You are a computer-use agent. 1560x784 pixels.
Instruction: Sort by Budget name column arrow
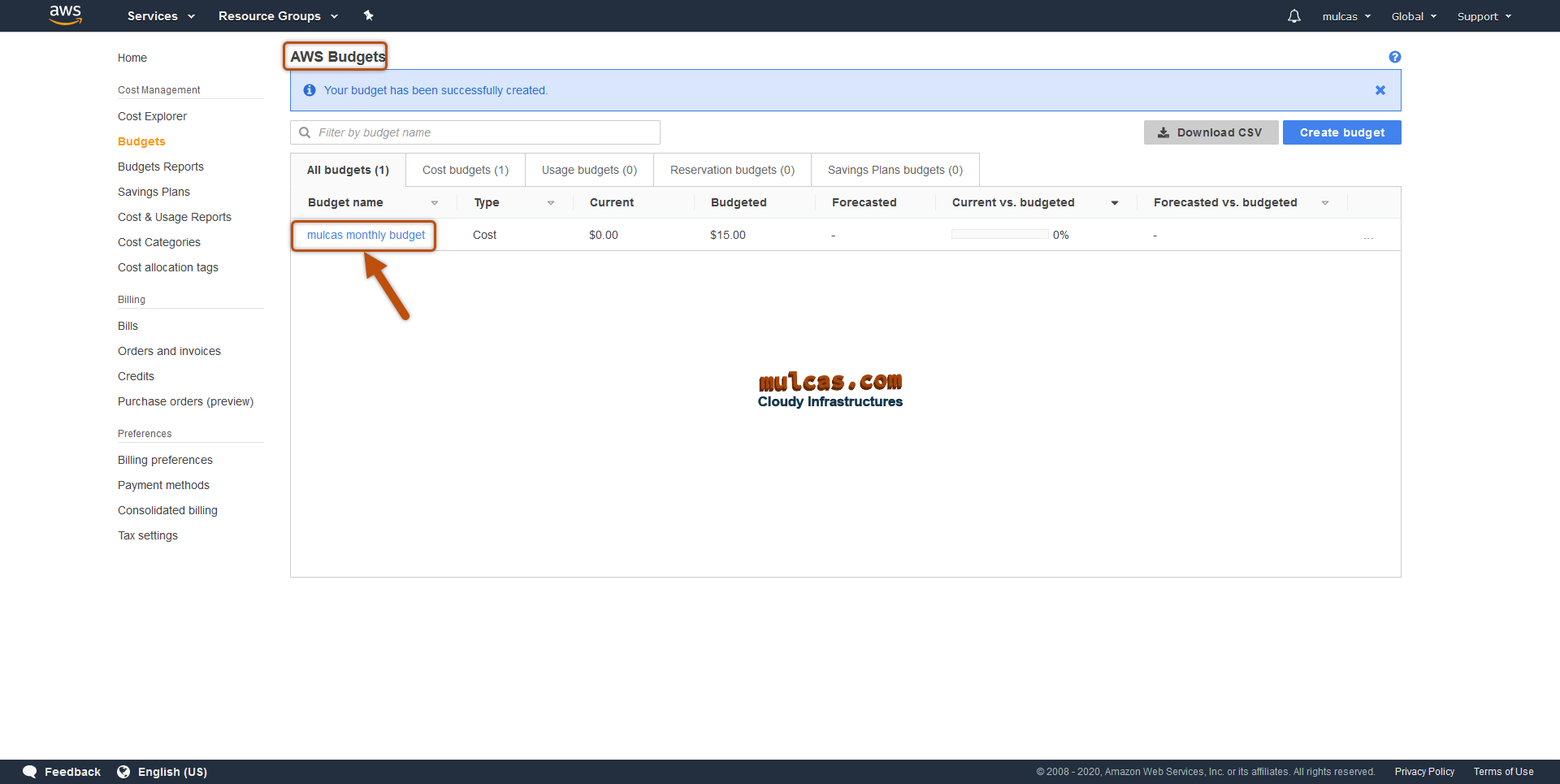click(435, 203)
